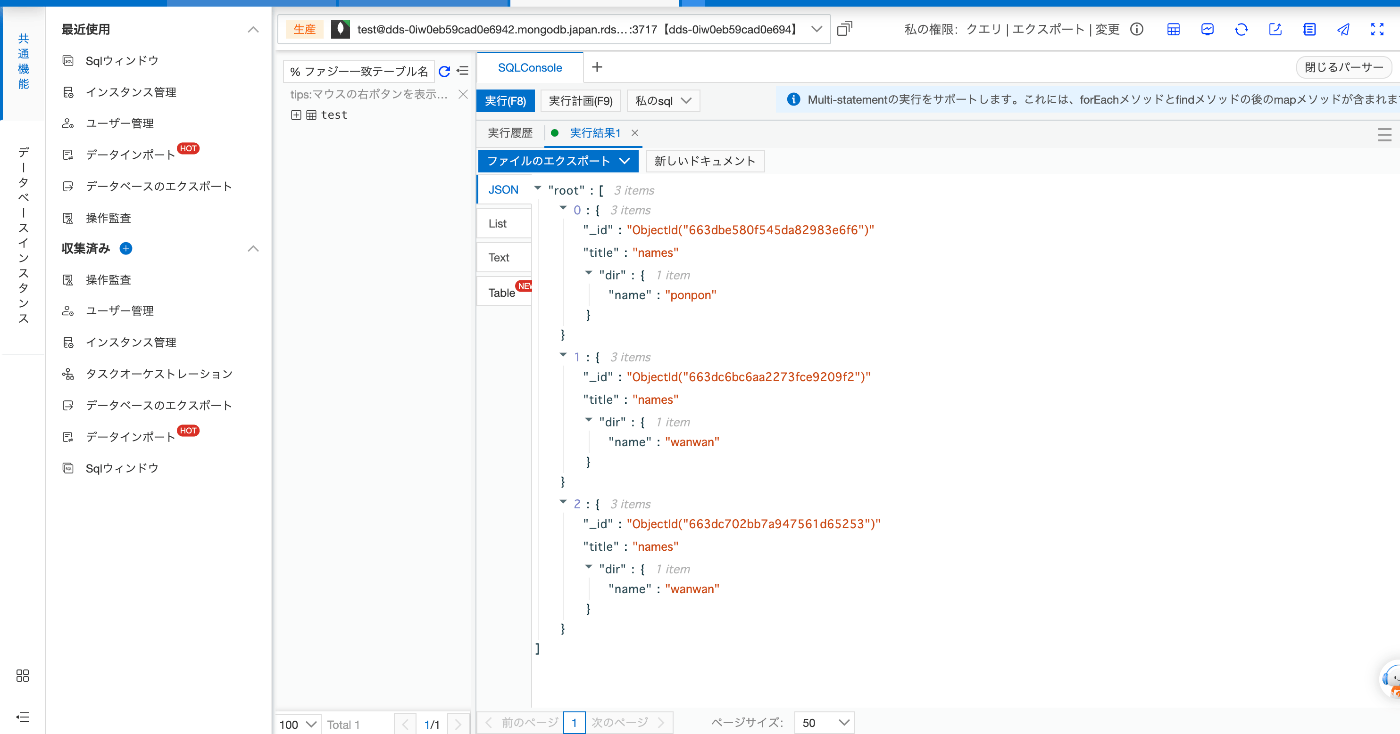1400x734 pixels.
Task: Select the 実行結果1 tab
Action: click(594, 133)
